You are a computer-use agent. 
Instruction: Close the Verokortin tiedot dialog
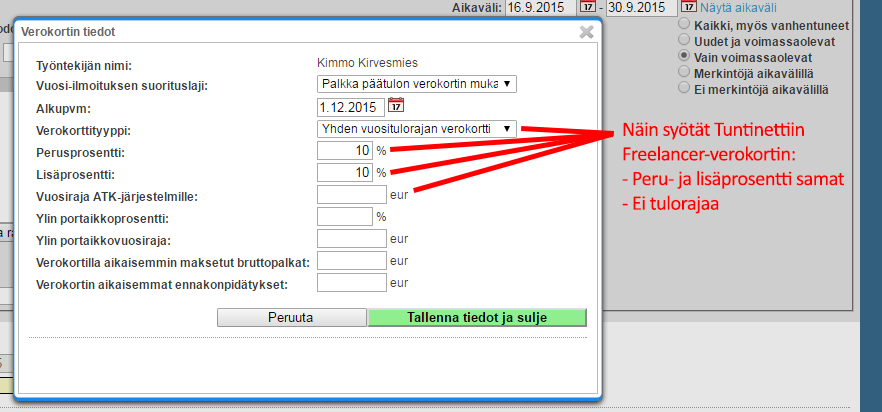[x=587, y=32]
